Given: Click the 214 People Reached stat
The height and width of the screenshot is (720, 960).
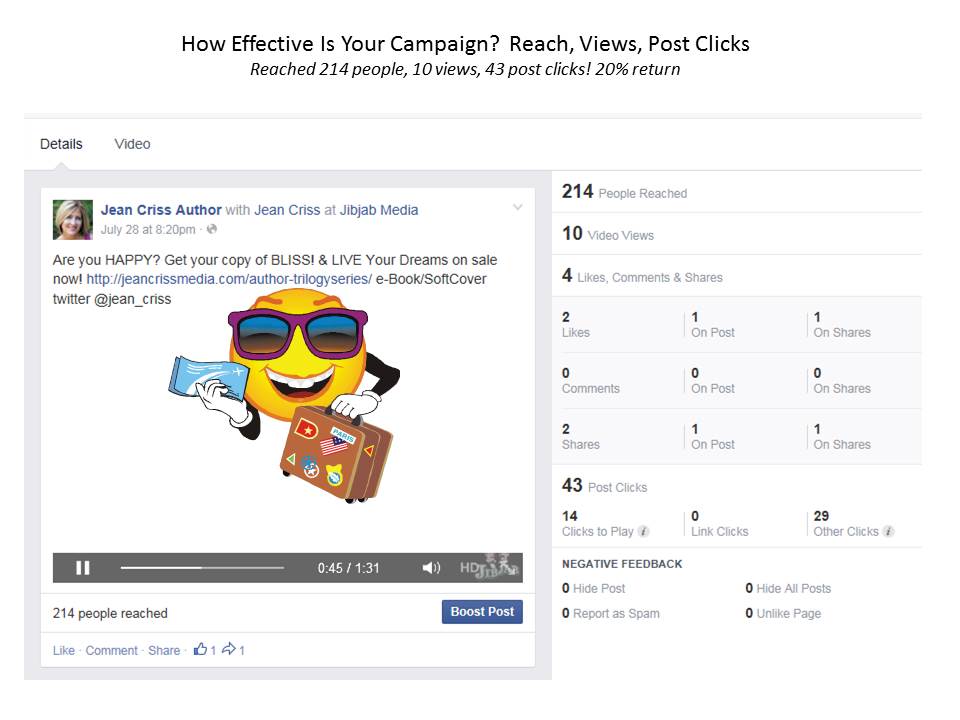Looking at the screenshot, I should pos(624,192).
